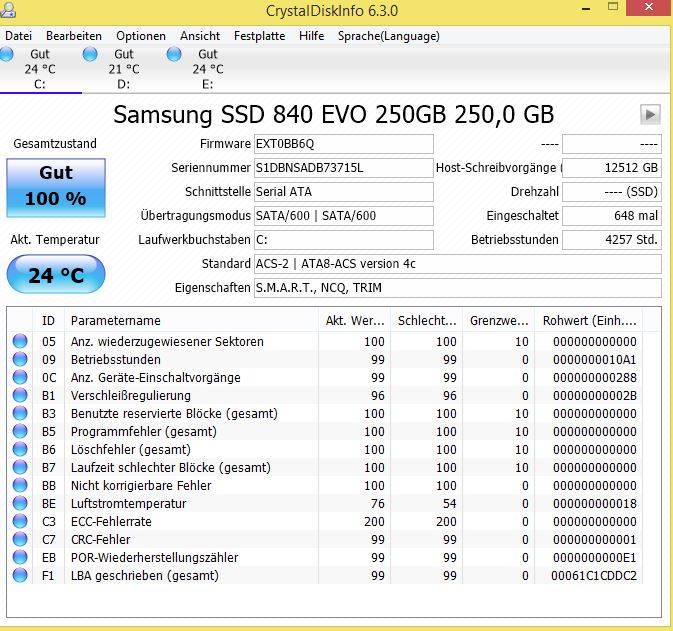Click status orb of attribute B5 row

20,431
